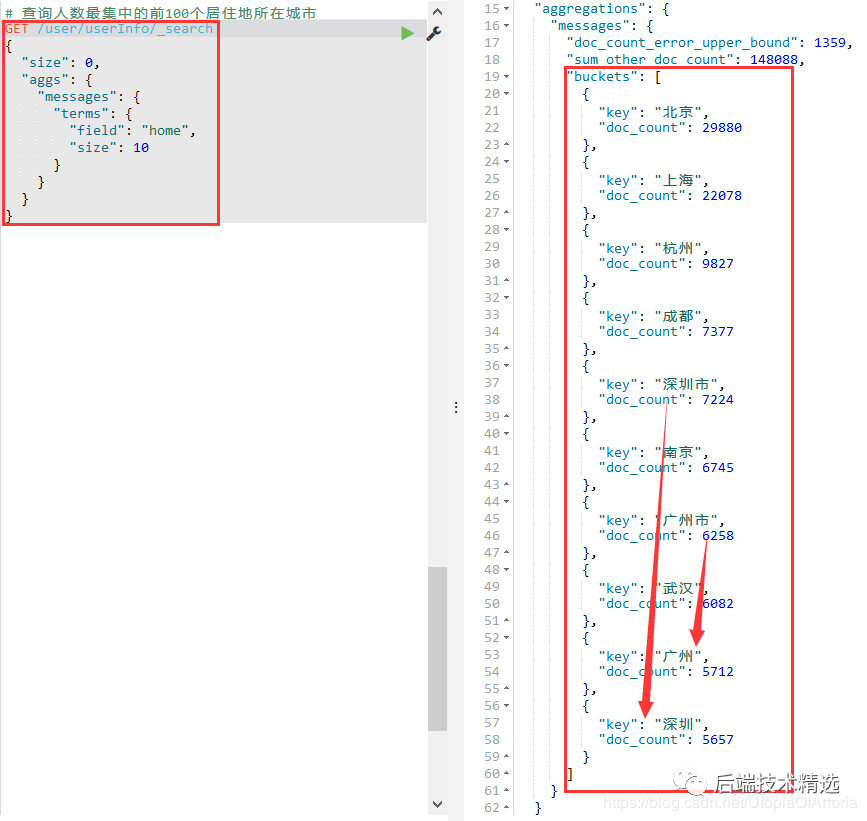Click the doc_count value 5712
867x821 pixels.
pos(718,672)
